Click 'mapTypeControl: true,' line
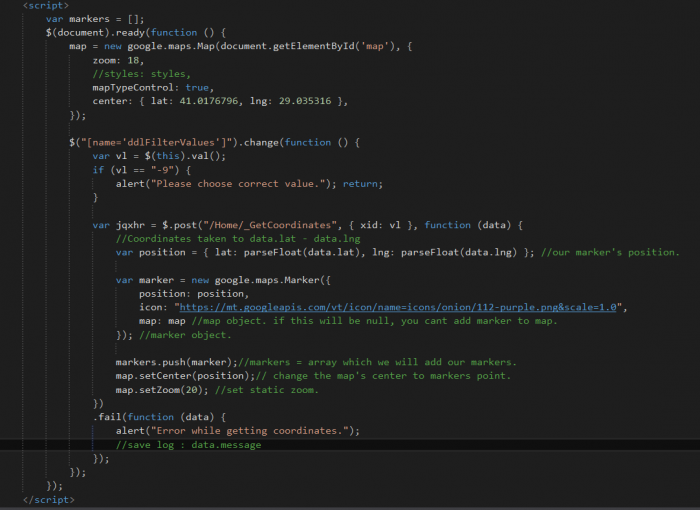 pyautogui.click(x=153, y=88)
